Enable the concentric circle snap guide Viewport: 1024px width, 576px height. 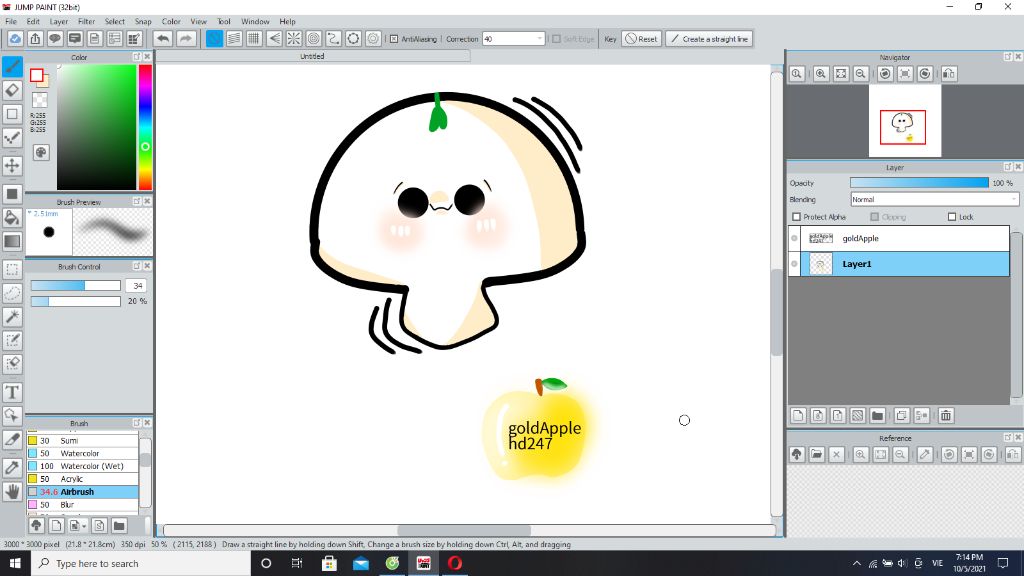313,39
